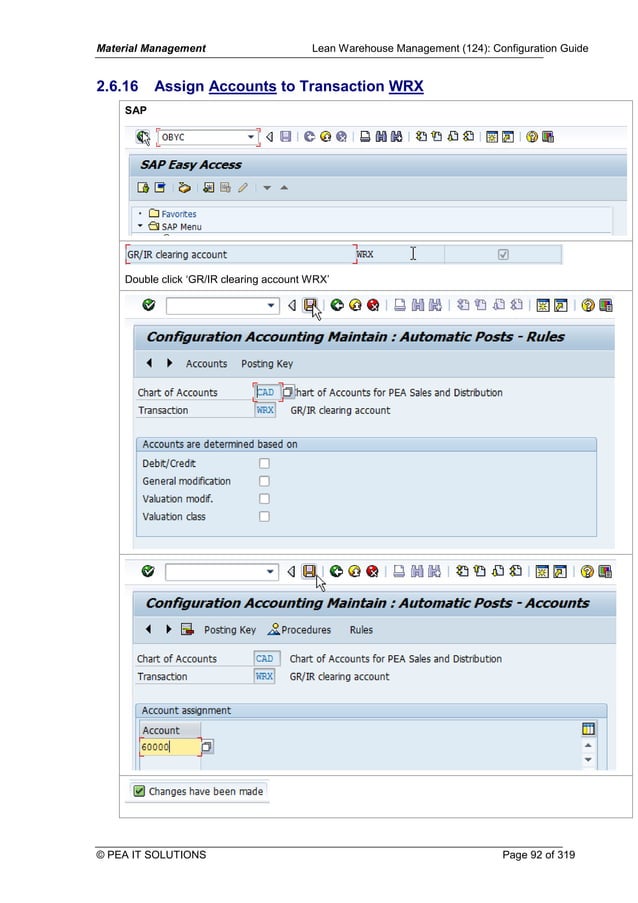638x903 pixels.
Task: Click Help icon on Rules screen toolbar
Action: pos(587,305)
